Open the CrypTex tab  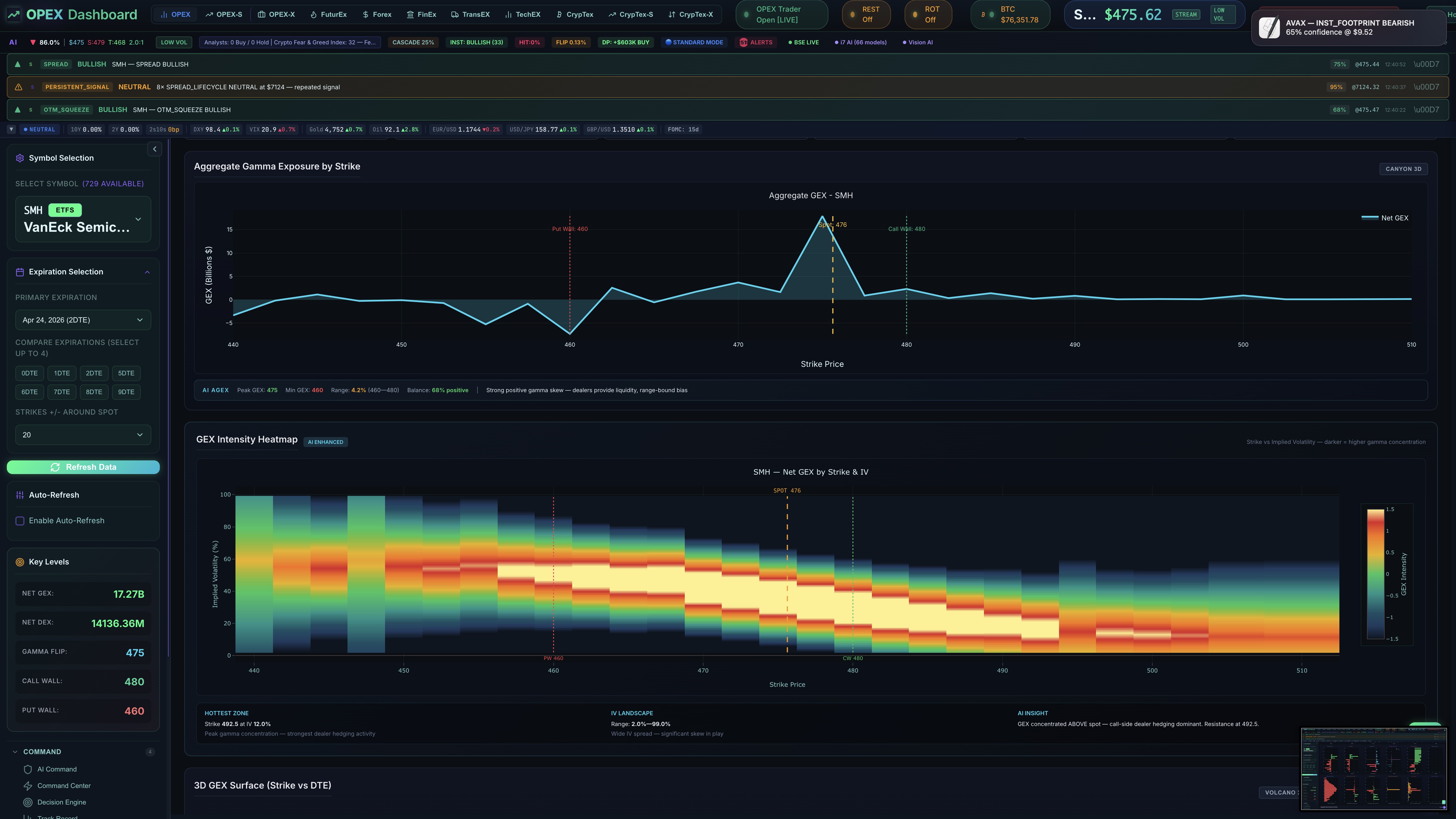(575, 15)
